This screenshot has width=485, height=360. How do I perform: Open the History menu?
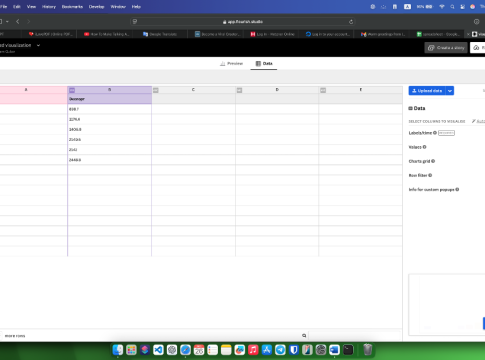[49, 7]
